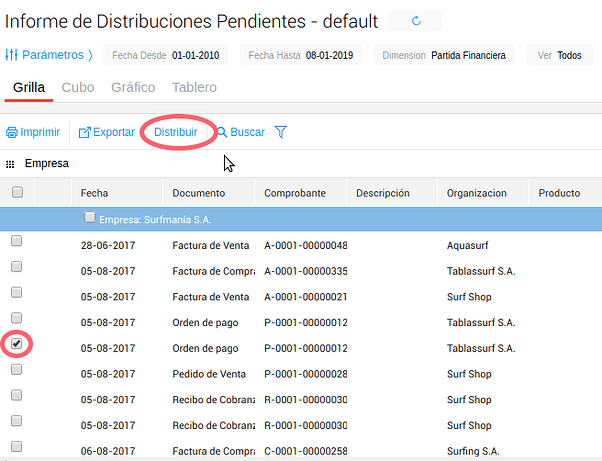
Task: Click the A-0001-00000335 comprobante cell
Action: [306, 271]
